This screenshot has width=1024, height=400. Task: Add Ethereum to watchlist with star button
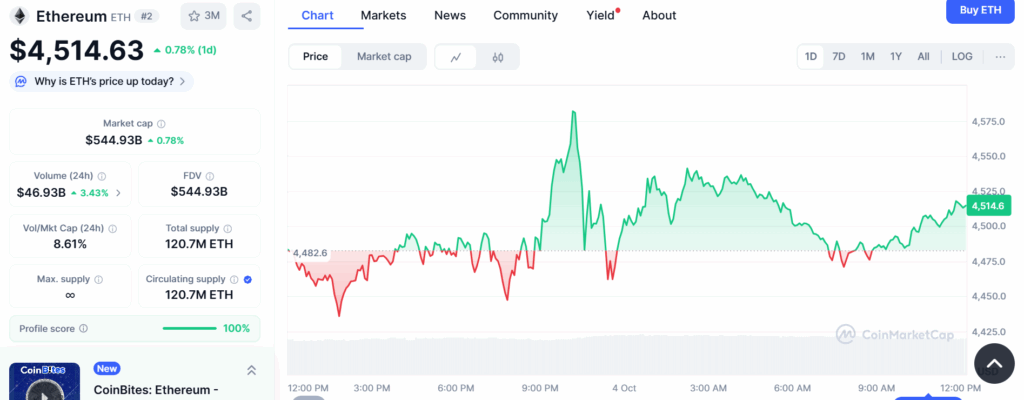(x=203, y=16)
